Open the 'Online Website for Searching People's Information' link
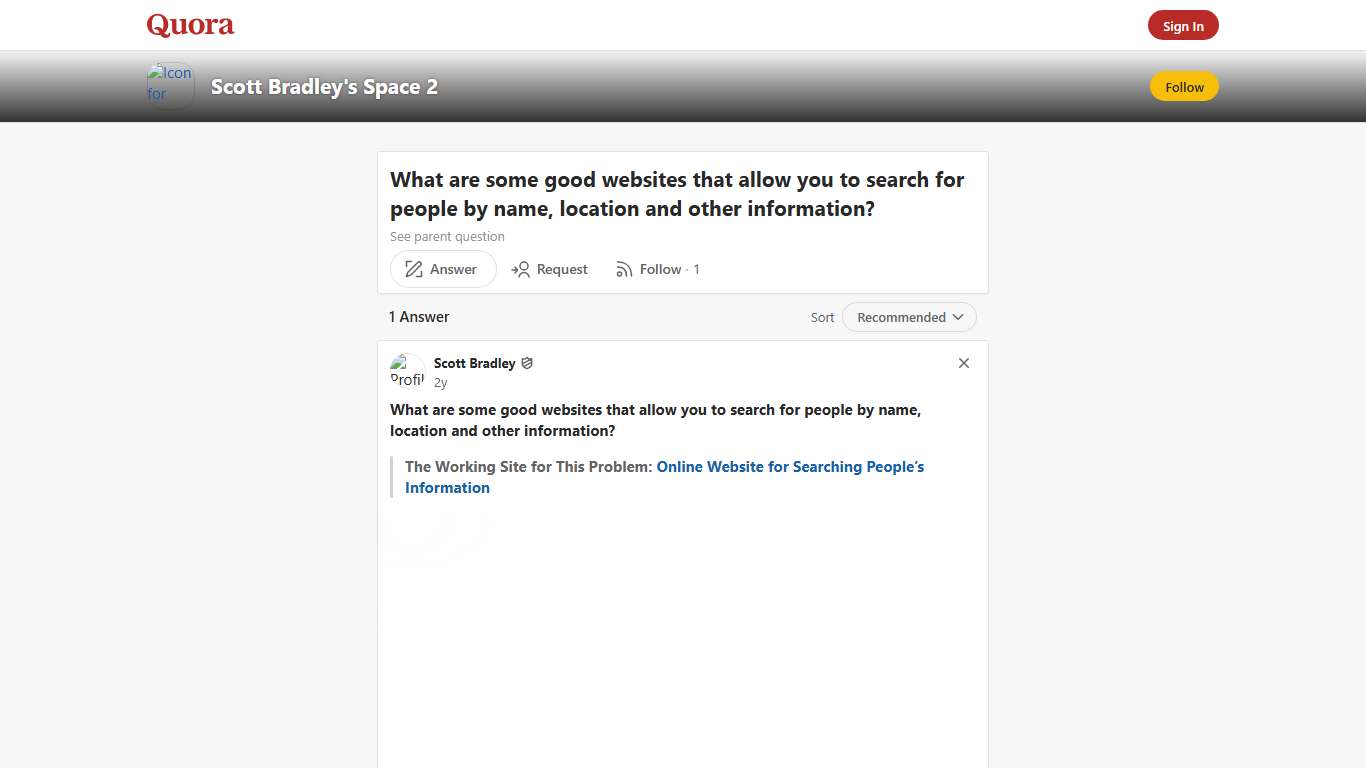 point(790,466)
